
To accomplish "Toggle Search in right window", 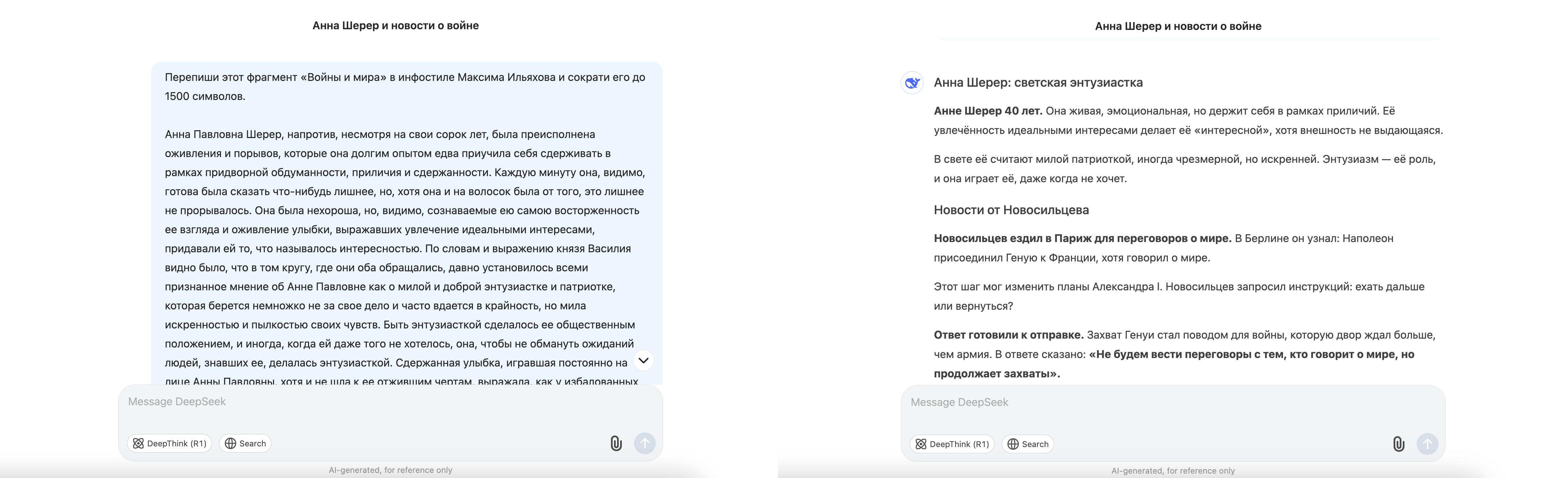I will (1028, 444).
